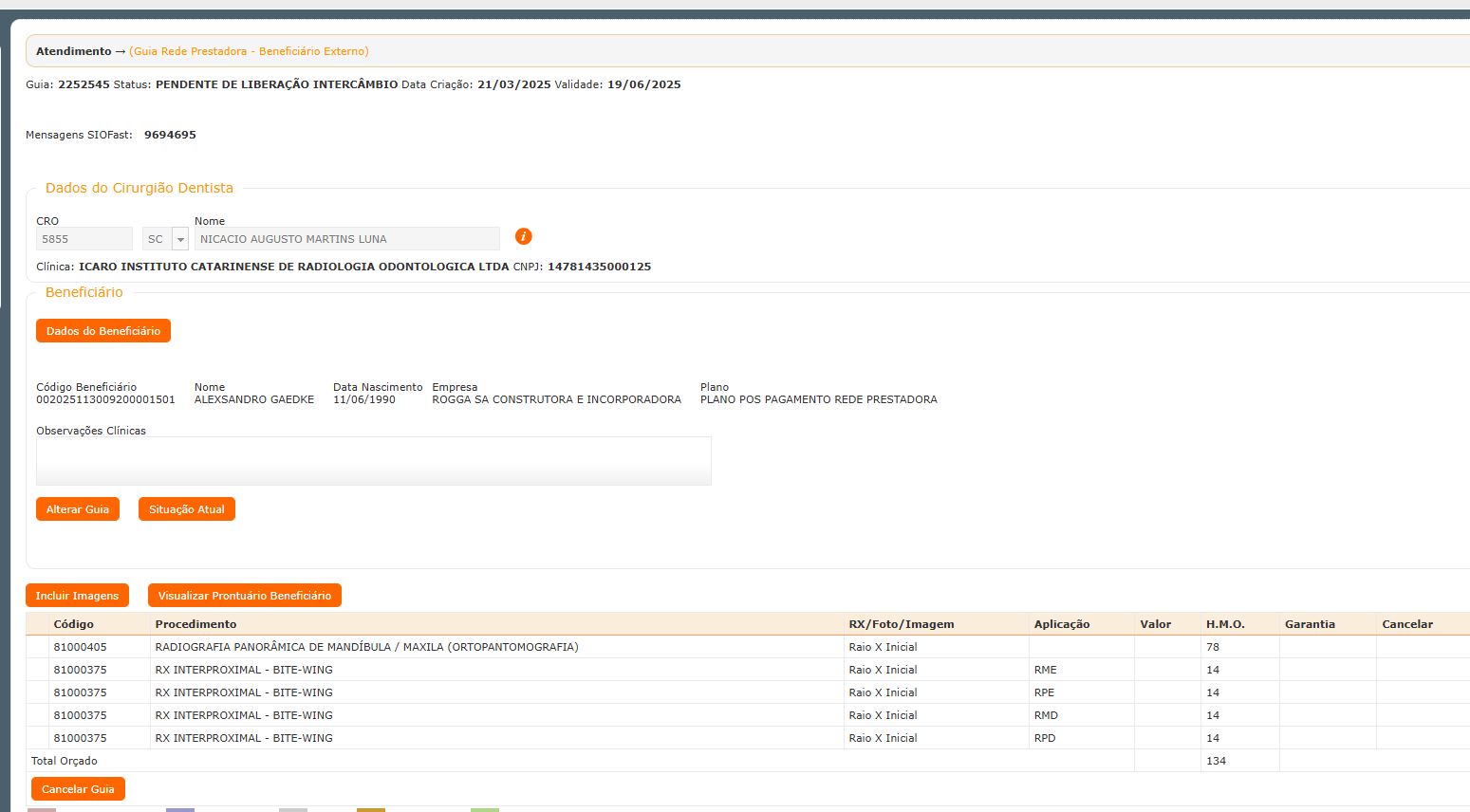Open Dados do Beneficiário
This screenshot has height=812, width=1470.
(102, 331)
